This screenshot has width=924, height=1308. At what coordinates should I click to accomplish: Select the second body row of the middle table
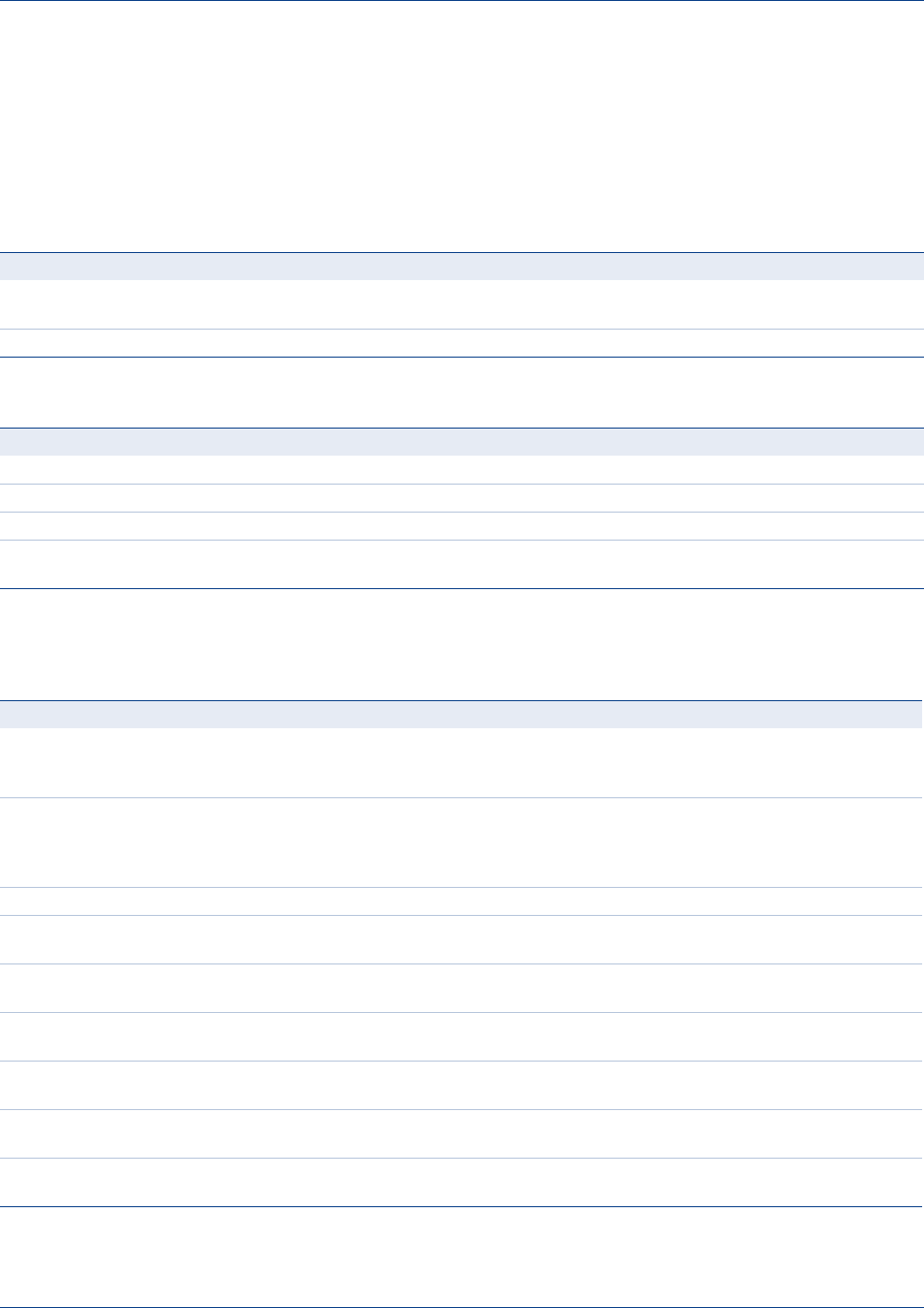click(x=462, y=498)
